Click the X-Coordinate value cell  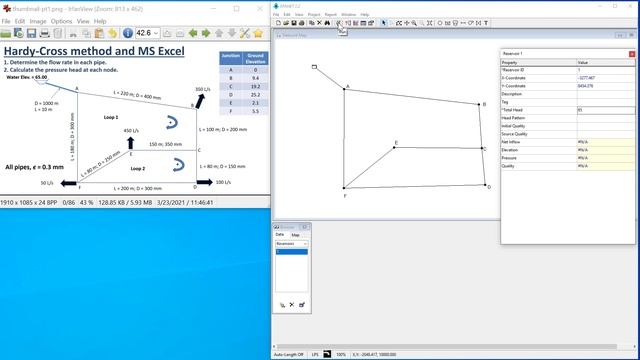[606, 78]
